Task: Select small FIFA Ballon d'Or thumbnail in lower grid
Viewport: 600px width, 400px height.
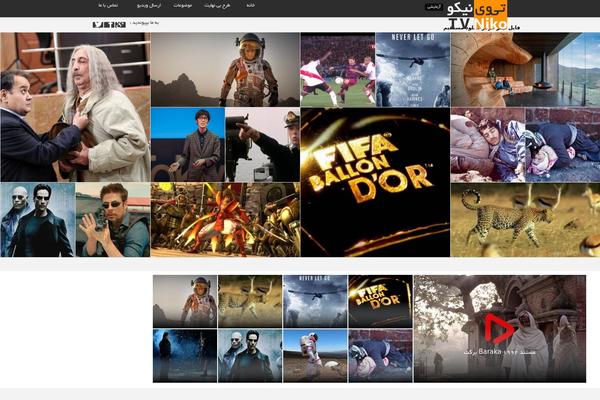Action: point(380,301)
